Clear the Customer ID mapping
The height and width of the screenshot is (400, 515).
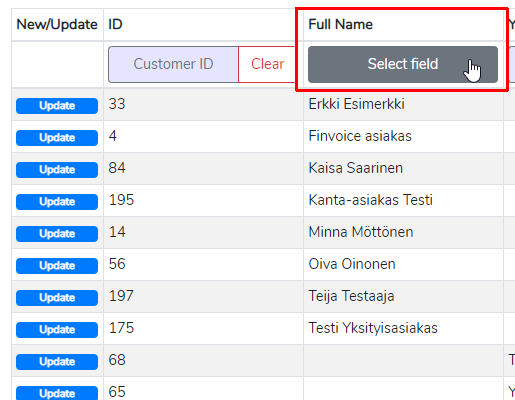[x=268, y=64]
